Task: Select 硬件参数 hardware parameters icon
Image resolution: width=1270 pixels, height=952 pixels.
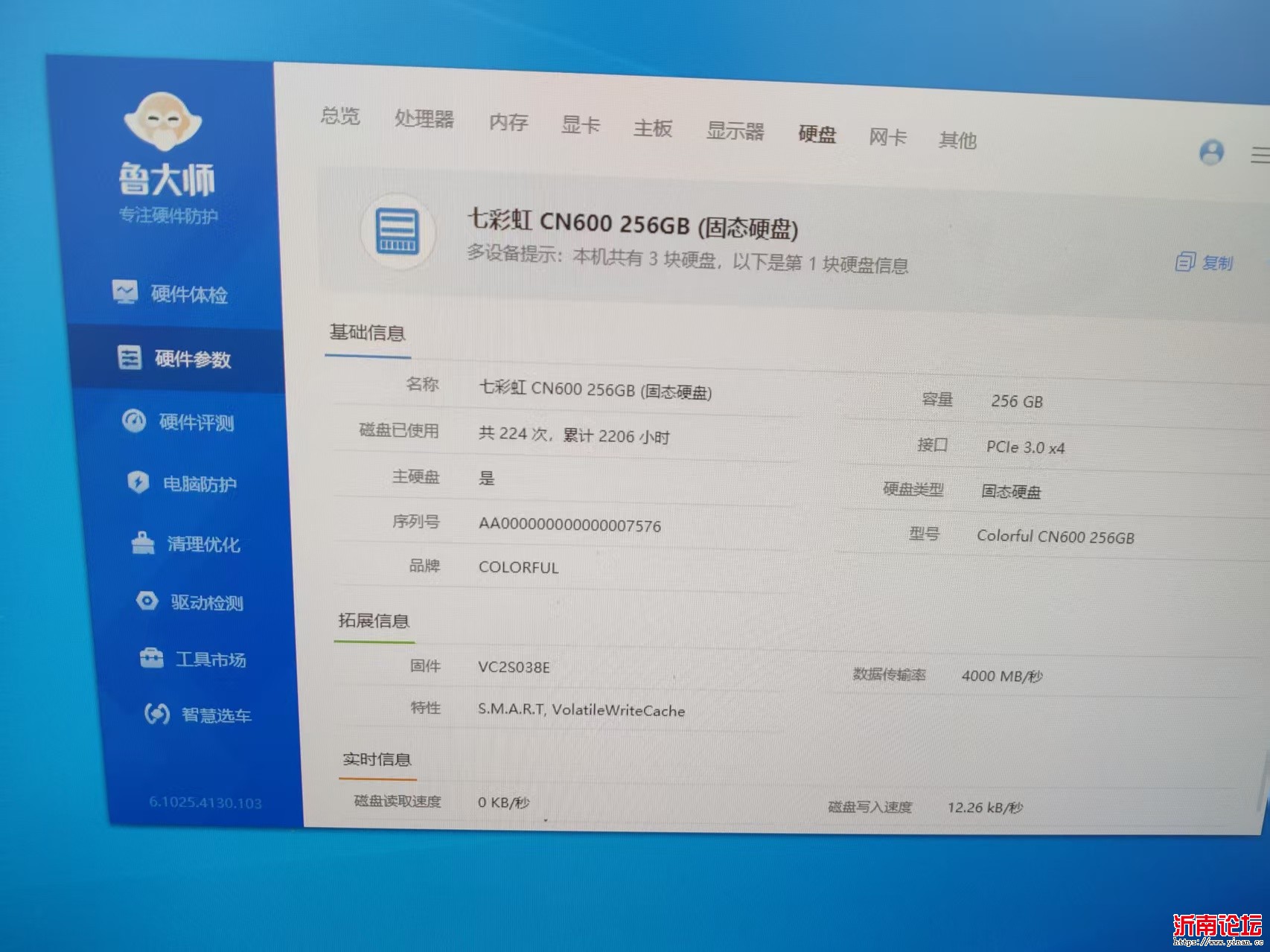Action: [130, 357]
